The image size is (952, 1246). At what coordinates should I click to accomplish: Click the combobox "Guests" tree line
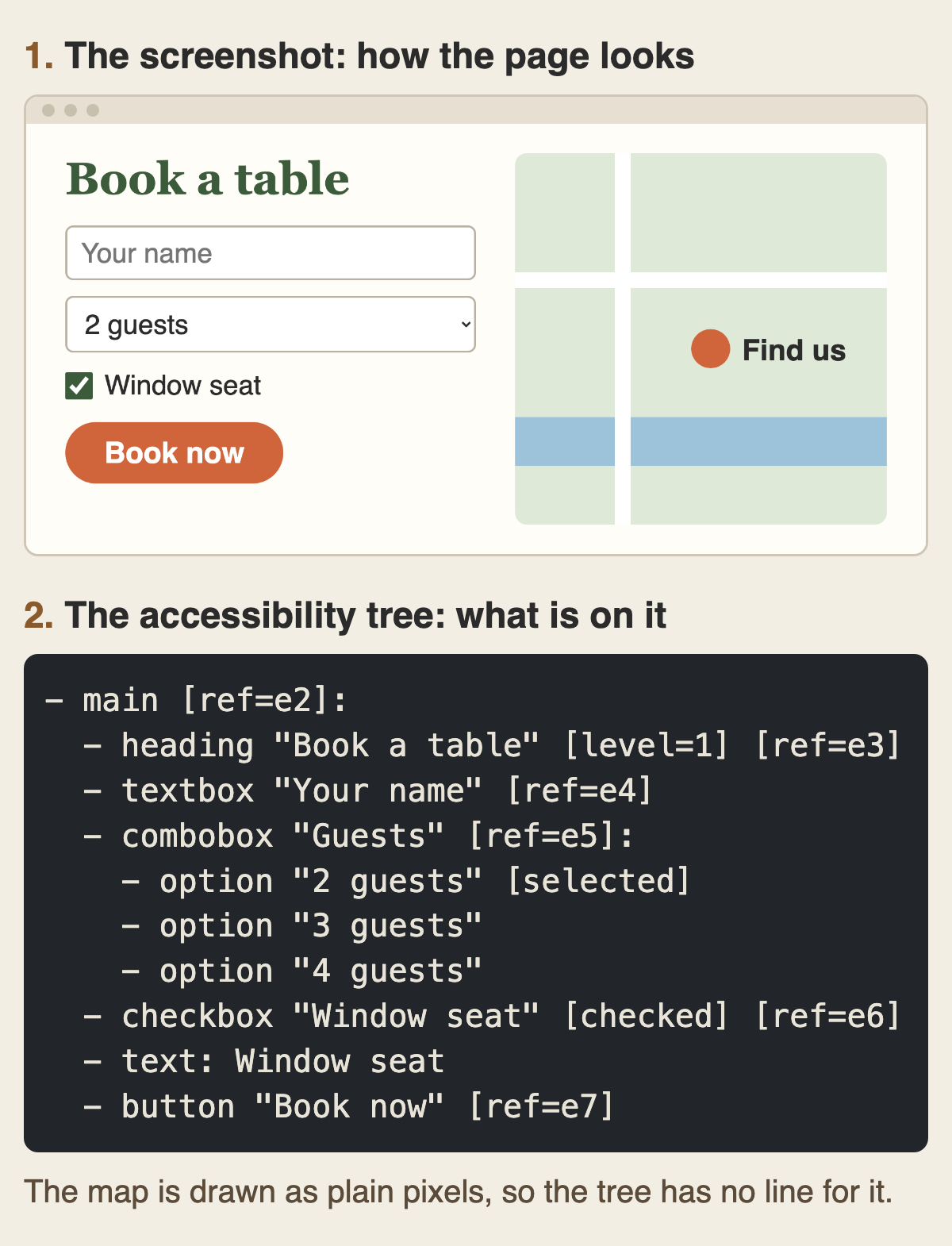click(358, 836)
